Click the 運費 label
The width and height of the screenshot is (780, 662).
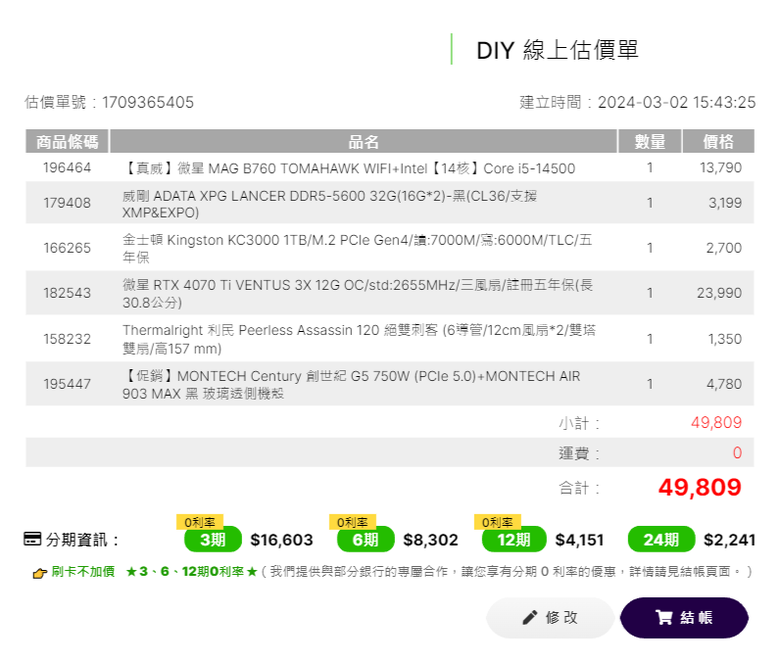[579, 453]
